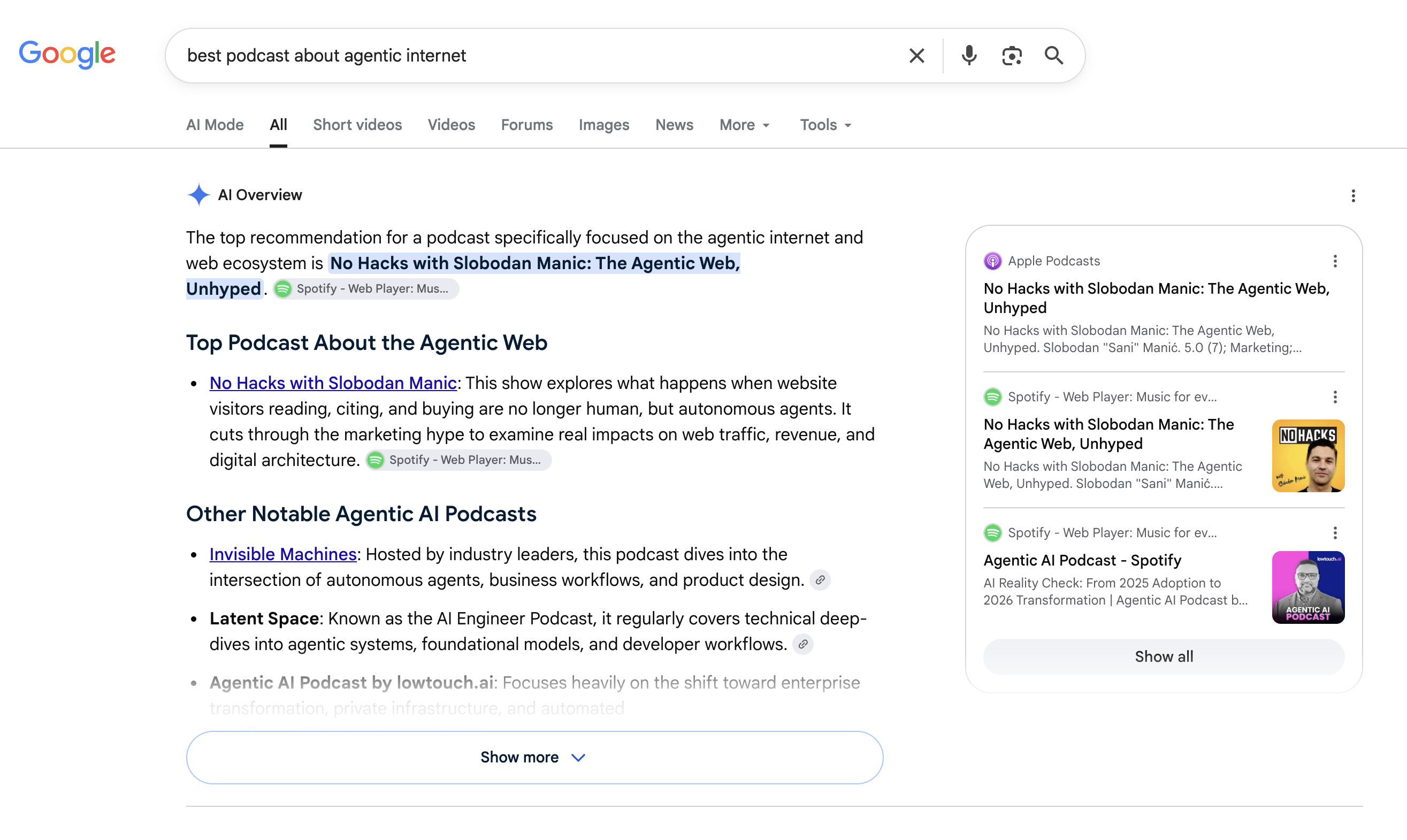The image size is (1407, 840).
Task: Start voice search with microphone icon
Action: (x=969, y=56)
